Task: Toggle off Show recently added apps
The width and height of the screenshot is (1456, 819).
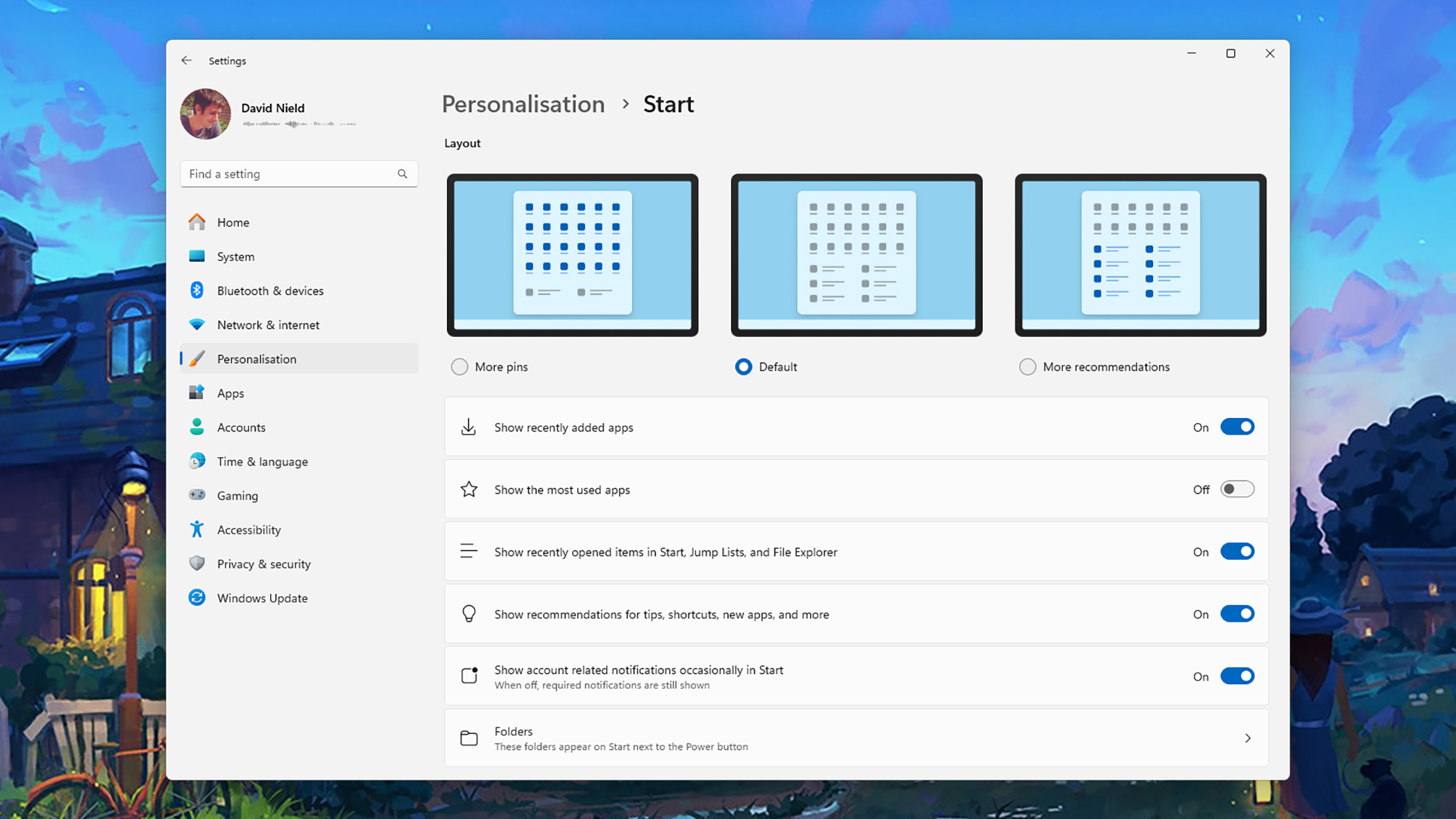Action: (x=1237, y=427)
